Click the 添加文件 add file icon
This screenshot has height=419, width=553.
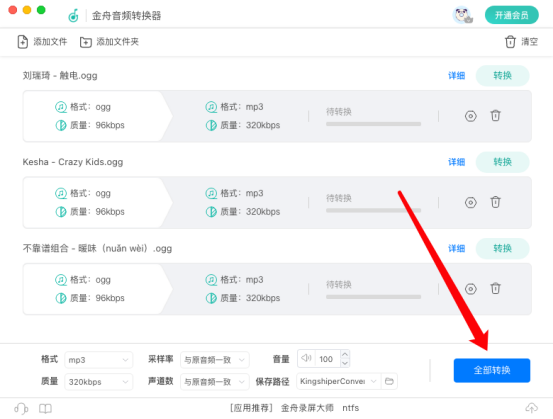click(23, 42)
